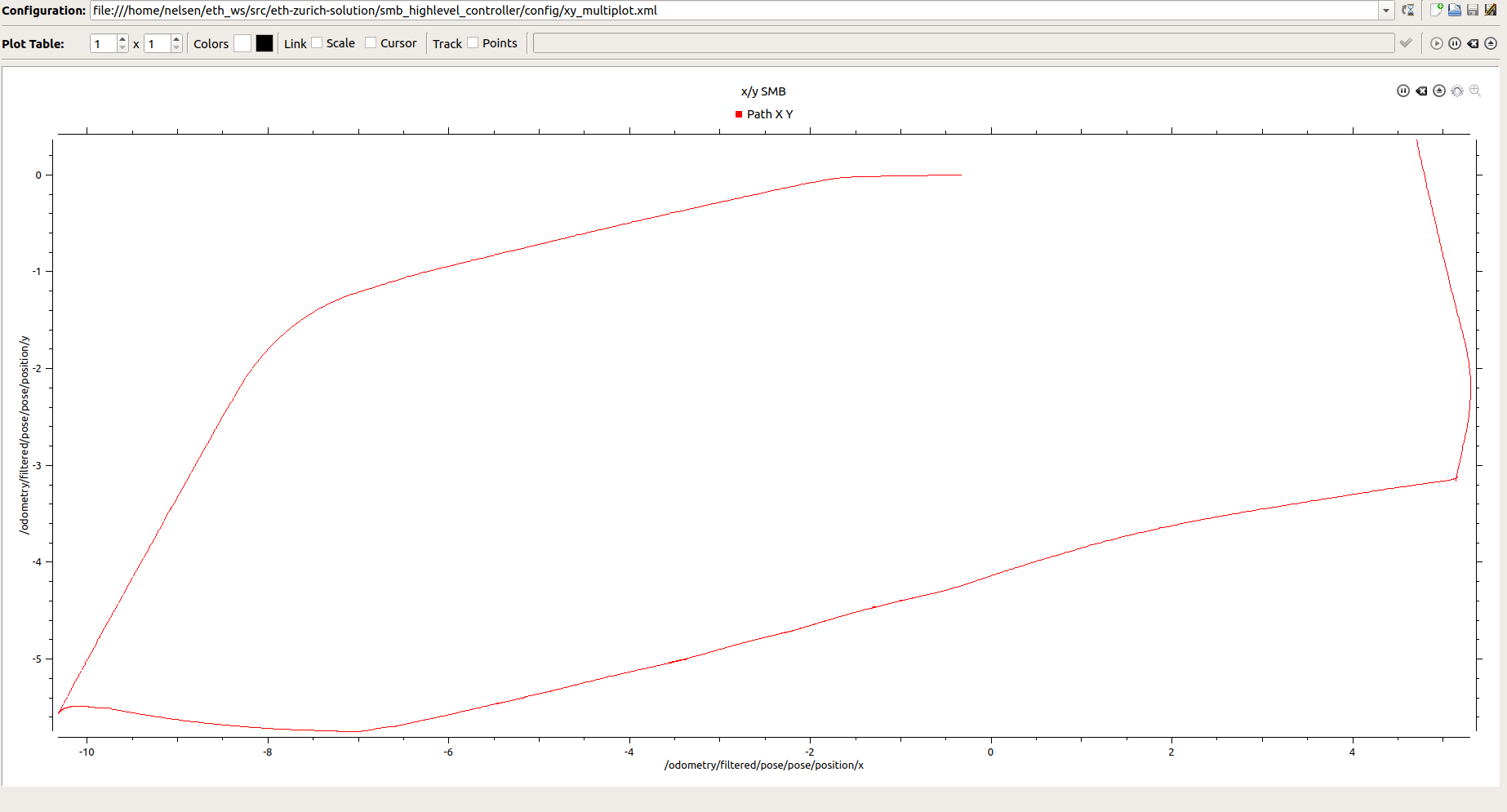Create a new configuration file
The image size is (1507, 812).
(1437, 11)
